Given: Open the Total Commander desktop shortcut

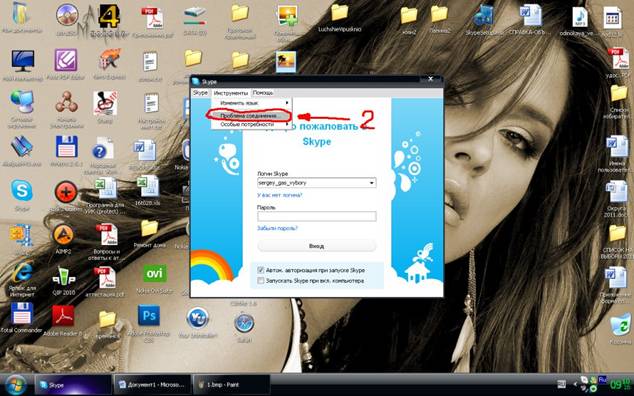Looking at the screenshot, I should 21,314.
